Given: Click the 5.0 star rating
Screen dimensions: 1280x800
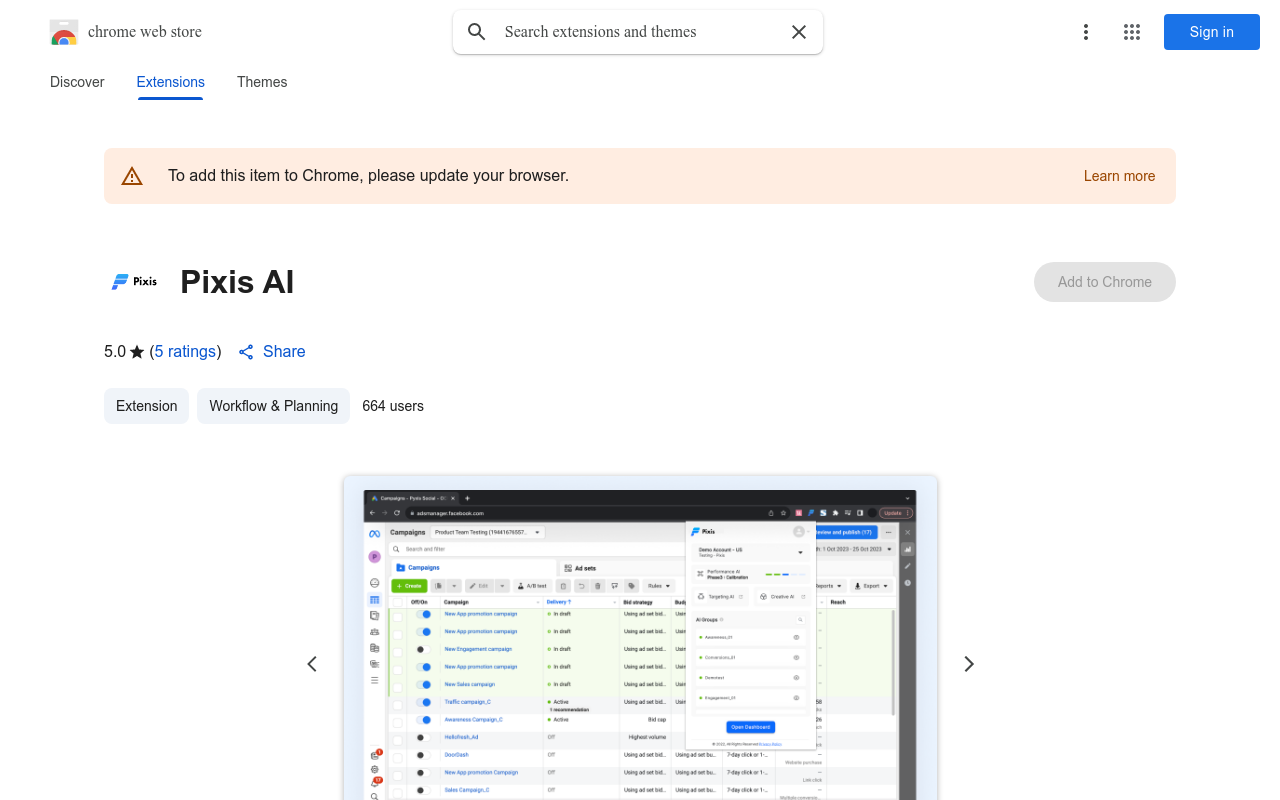Looking at the screenshot, I should 124,352.
